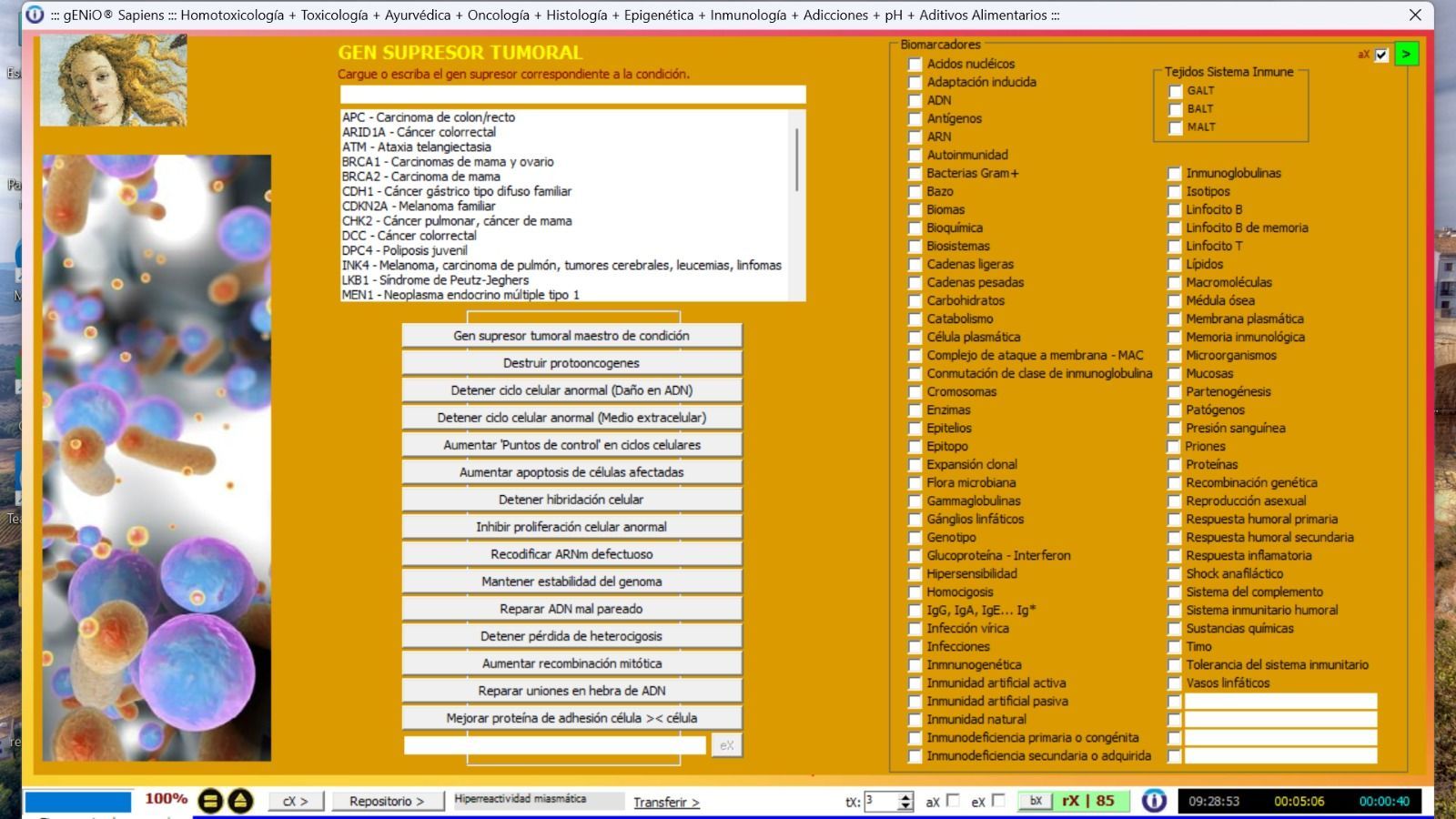1456x819 pixels.
Task: Click 'Aumentar apoptosis de células afectadas' button
Action: click(571, 472)
